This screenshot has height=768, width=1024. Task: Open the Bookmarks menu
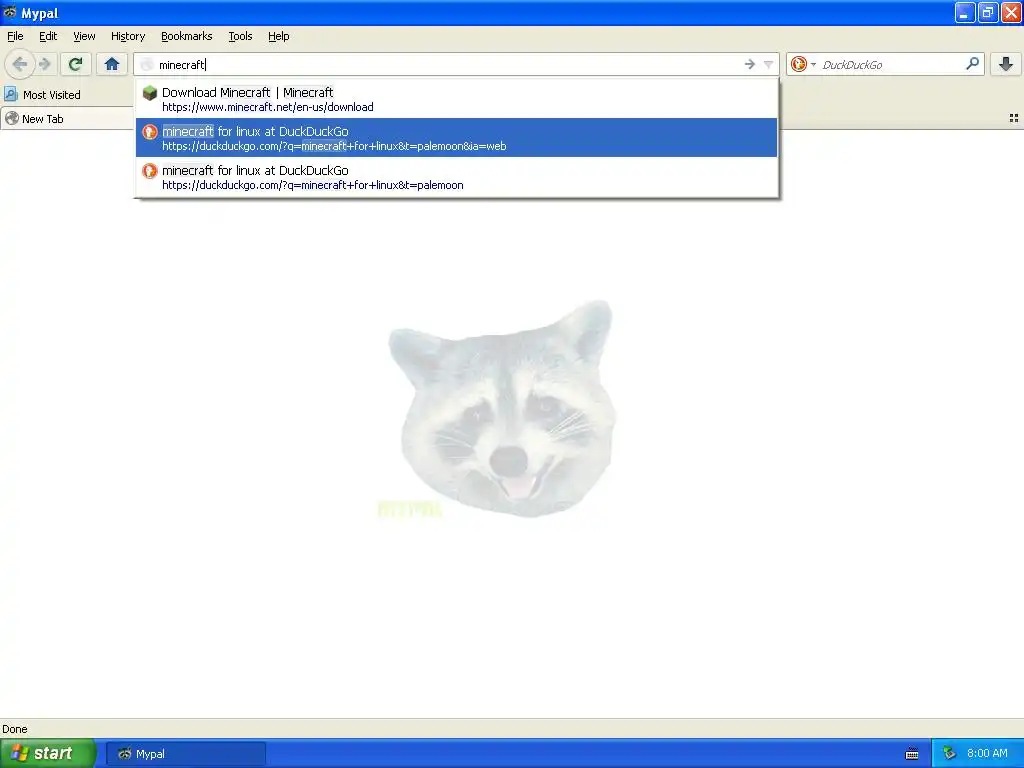click(187, 36)
